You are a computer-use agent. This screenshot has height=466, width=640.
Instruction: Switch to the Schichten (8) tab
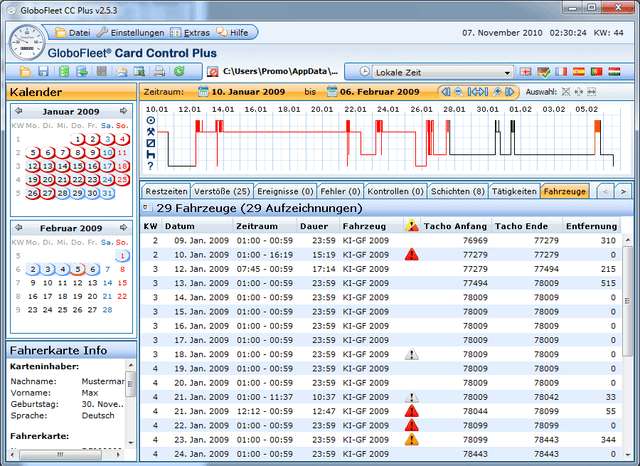click(x=458, y=191)
